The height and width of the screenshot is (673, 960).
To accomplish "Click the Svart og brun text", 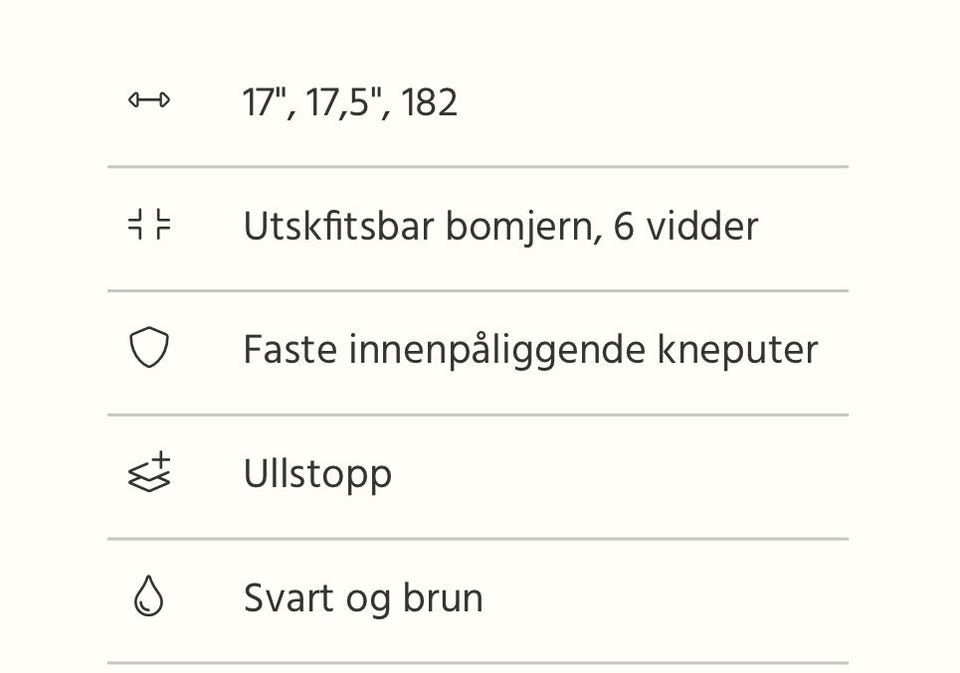I will coord(363,599).
